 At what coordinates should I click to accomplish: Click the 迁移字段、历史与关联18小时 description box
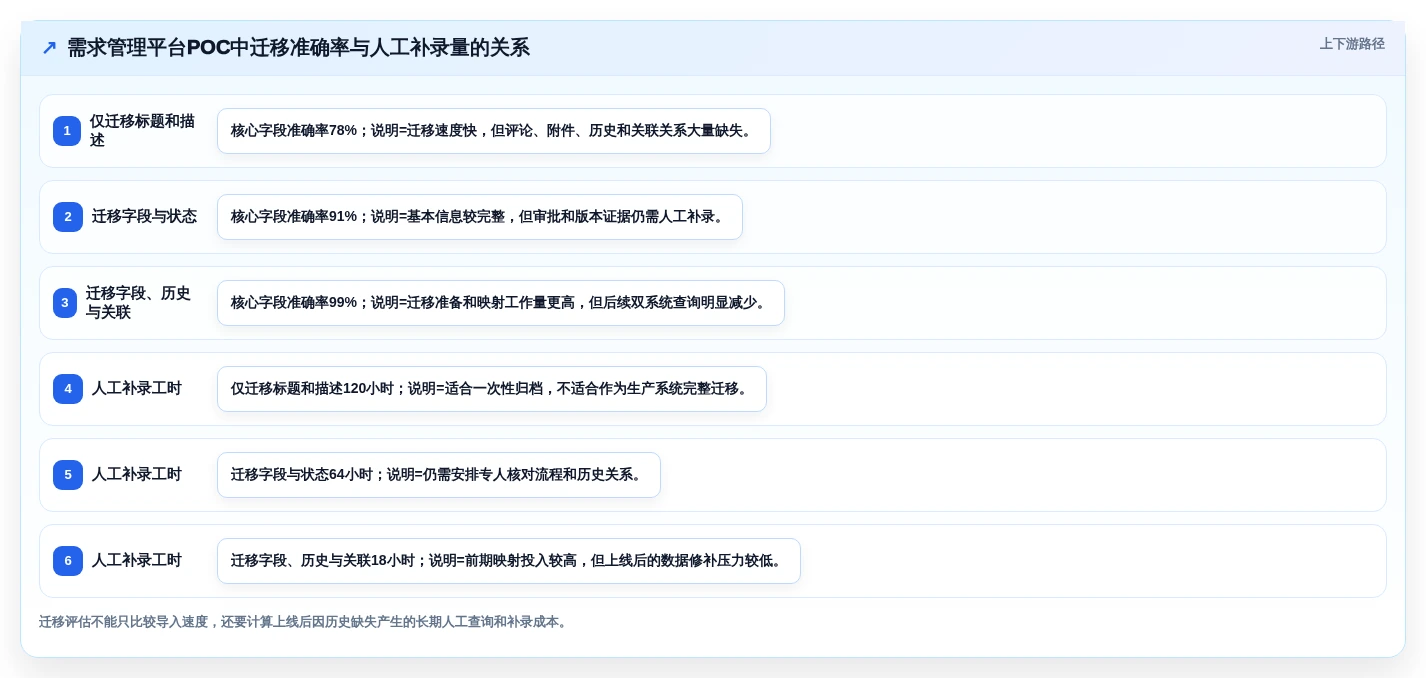pos(509,561)
